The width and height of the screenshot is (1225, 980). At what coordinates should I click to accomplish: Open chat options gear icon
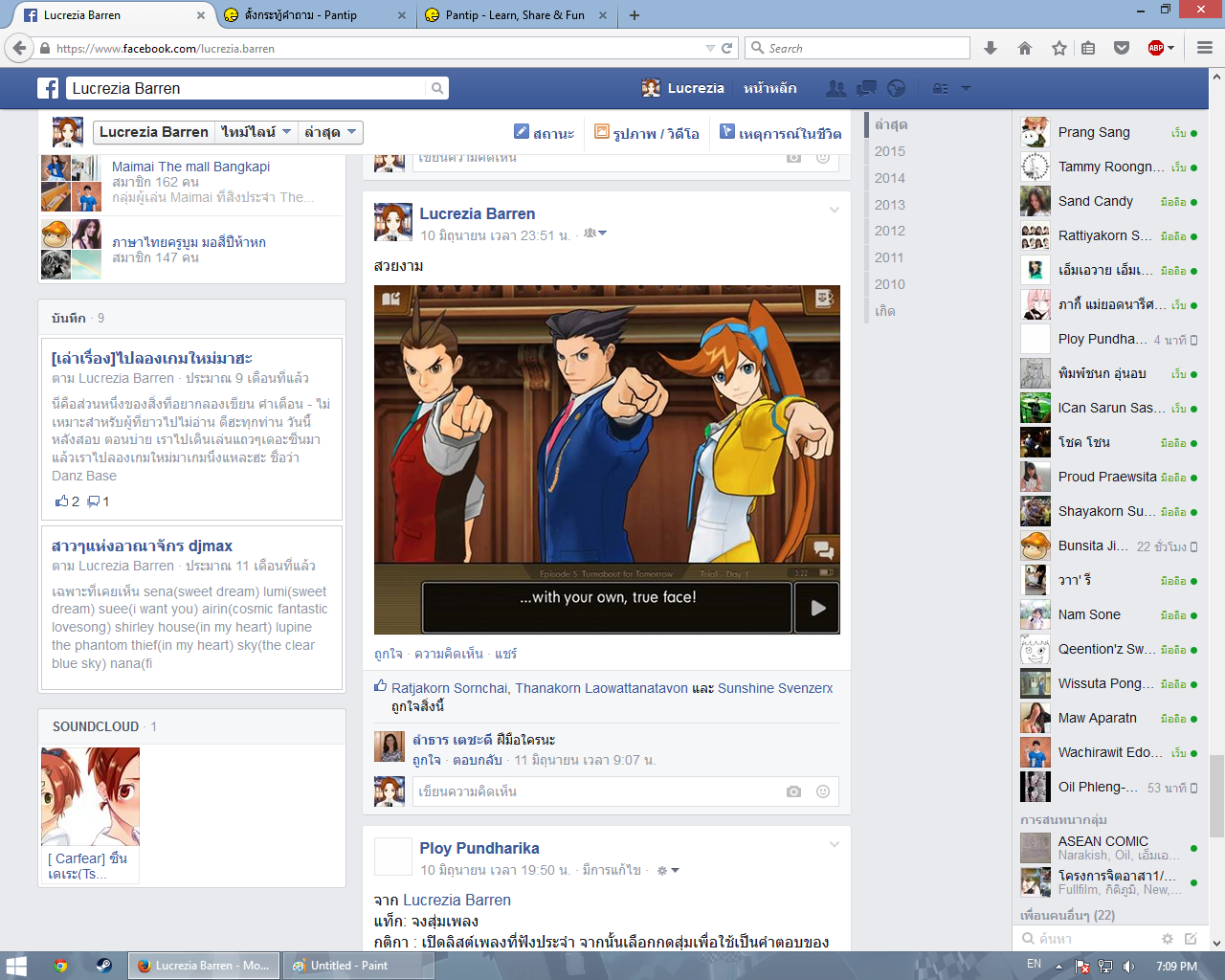1167,939
